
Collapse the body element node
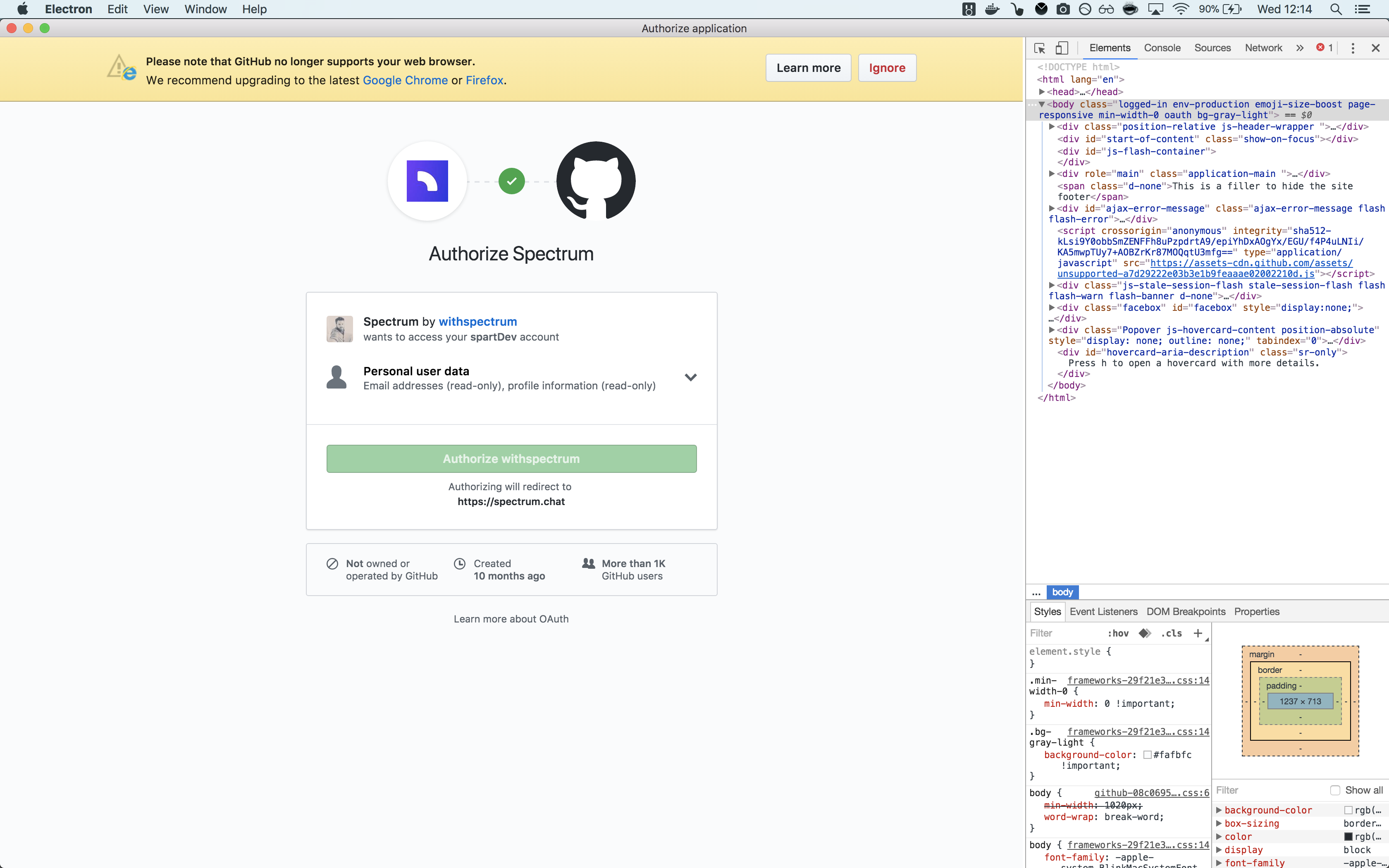click(x=1041, y=105)
